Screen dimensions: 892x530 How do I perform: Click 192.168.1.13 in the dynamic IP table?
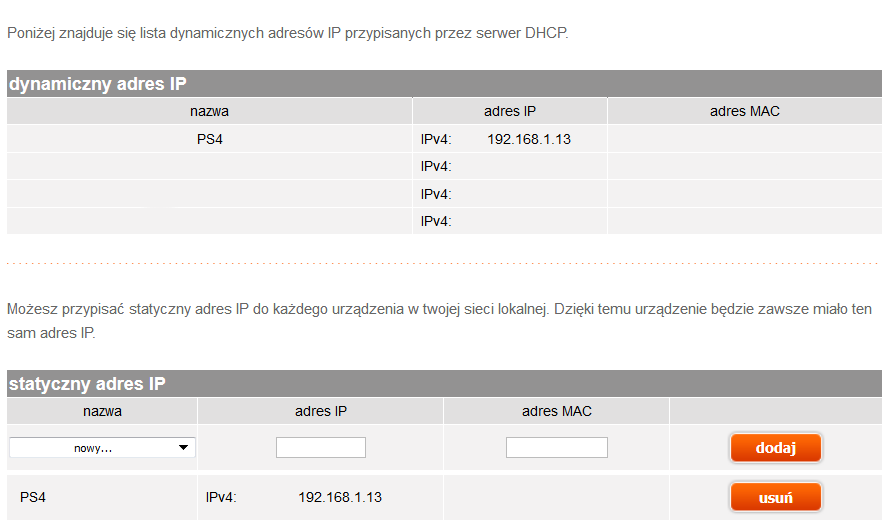tap(529, 139)
